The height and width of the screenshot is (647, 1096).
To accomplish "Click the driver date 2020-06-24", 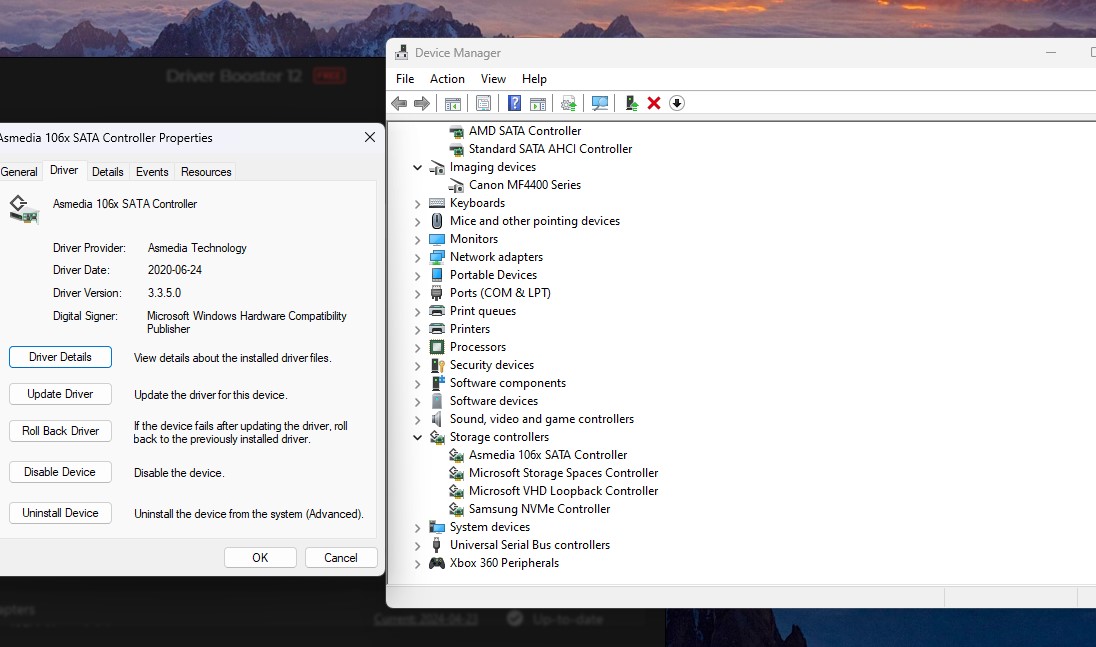I will (175, 270).
